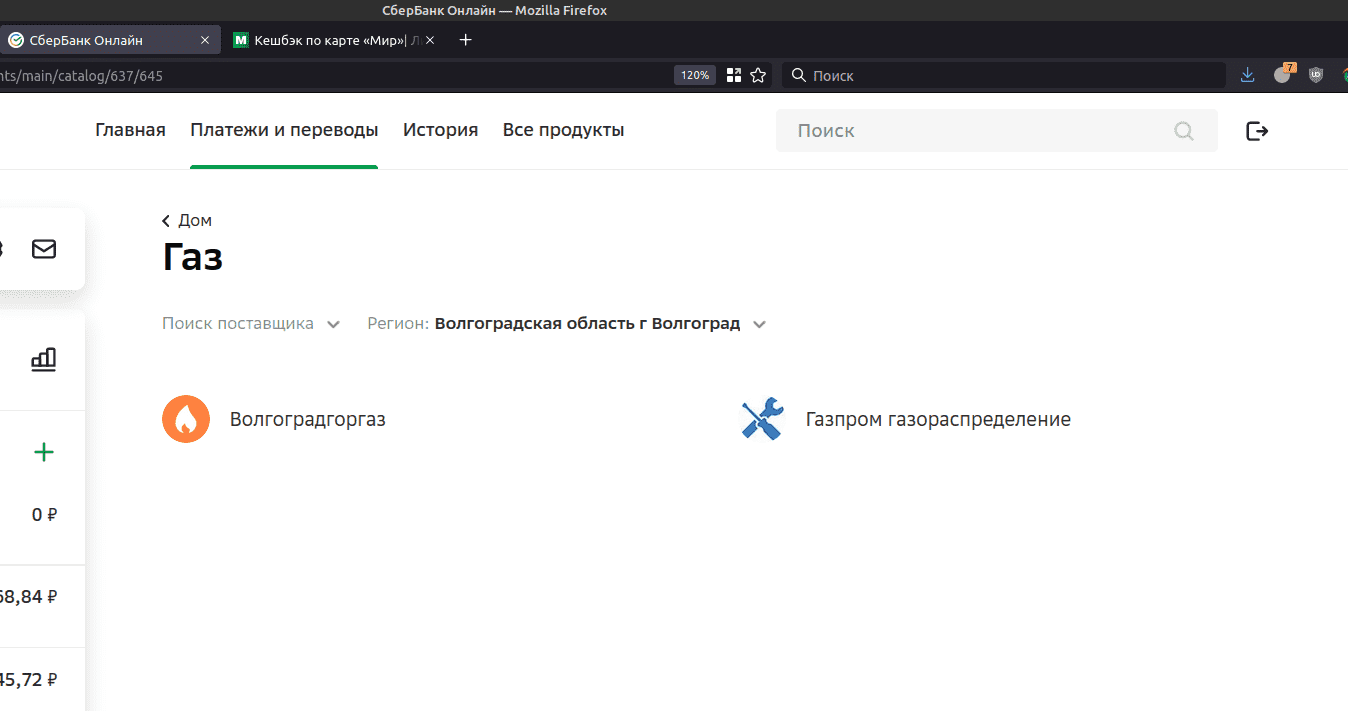Click the green plus icon in sidebar

(44, 452)
